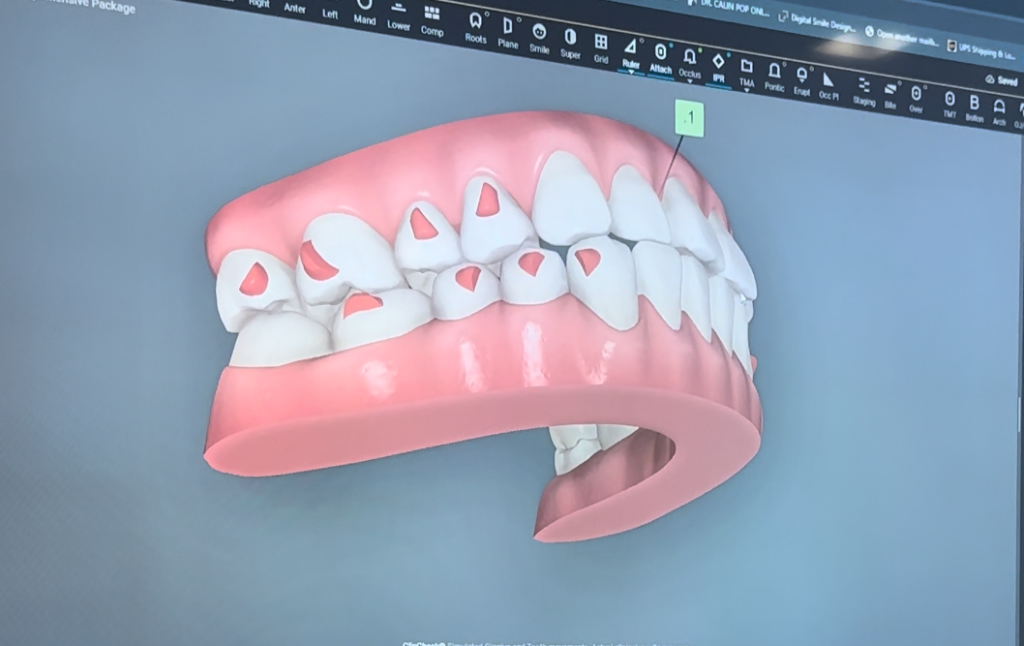Expand the TMA dropdown arrow

click(x=746, y=90)
